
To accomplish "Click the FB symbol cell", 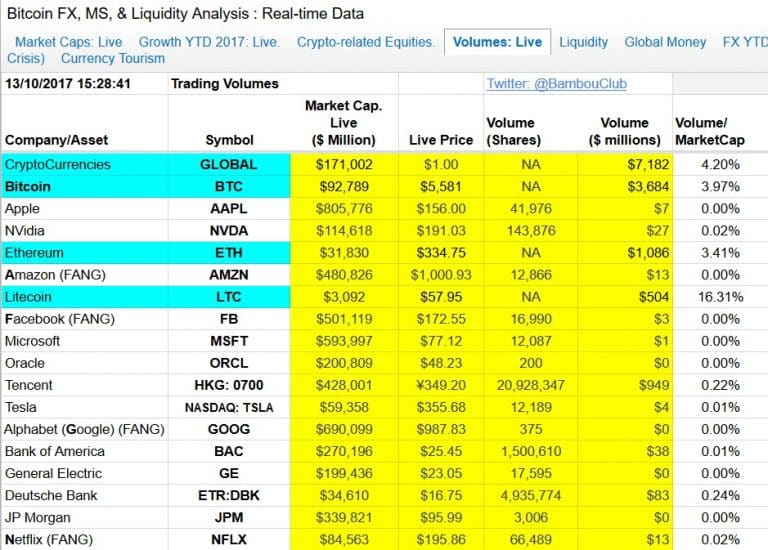I will point(229,319).
